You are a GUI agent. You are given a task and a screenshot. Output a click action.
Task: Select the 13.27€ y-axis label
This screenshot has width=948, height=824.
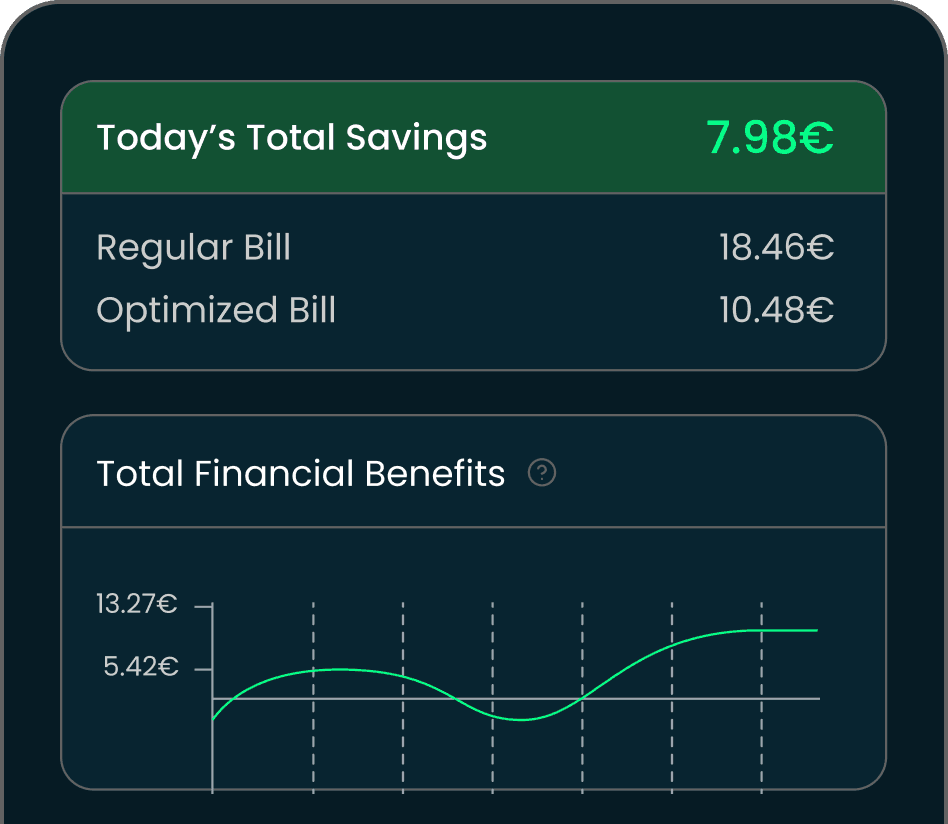(137, 604)
